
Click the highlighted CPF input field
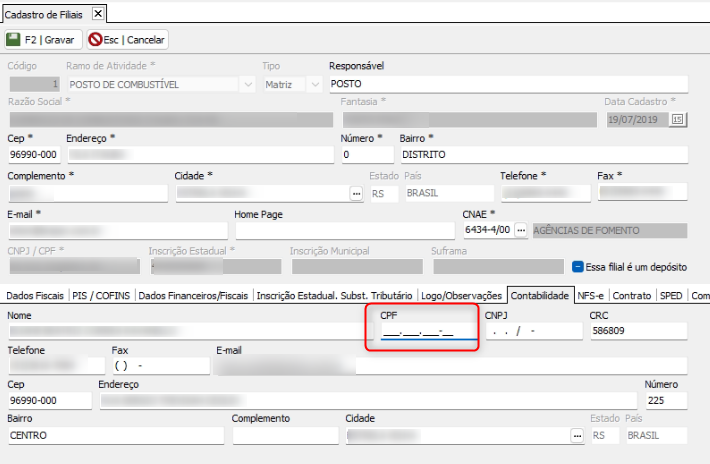(422, 332)
